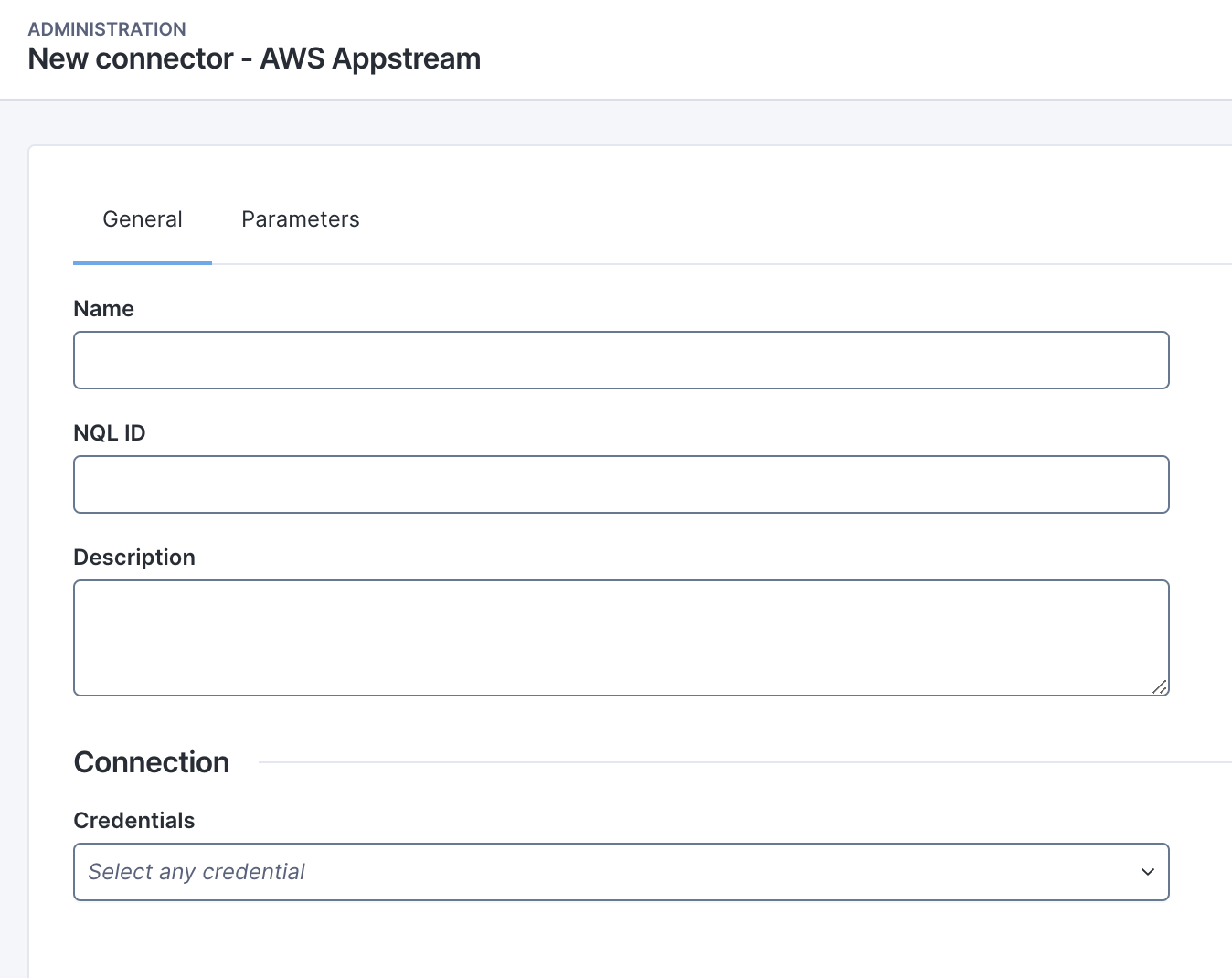1232x978 pixels.
Task: Click the ADMINISTRATION breadcrumb link
Action: pos(107,29)
